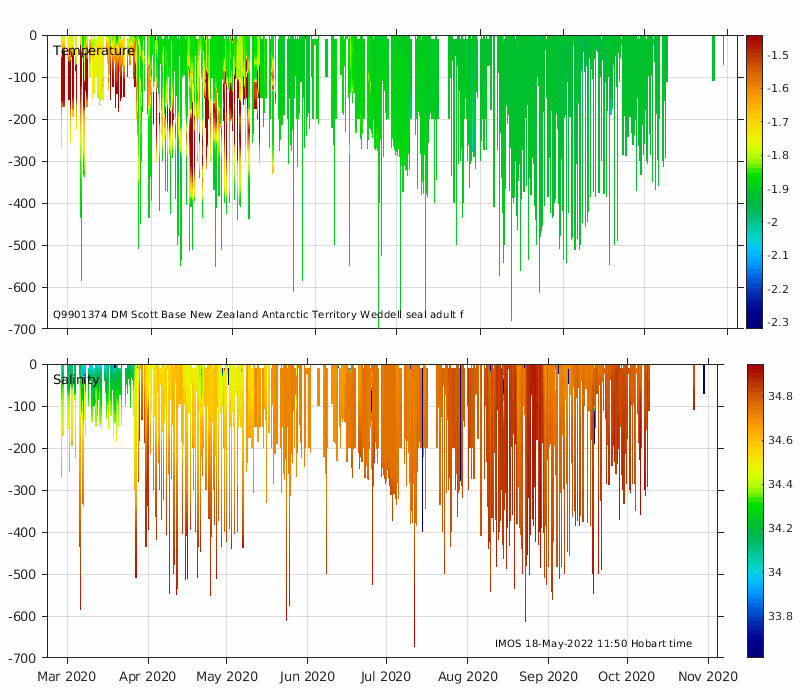Click the -400 depth label on Temperature plot

(x=23, y=204)
